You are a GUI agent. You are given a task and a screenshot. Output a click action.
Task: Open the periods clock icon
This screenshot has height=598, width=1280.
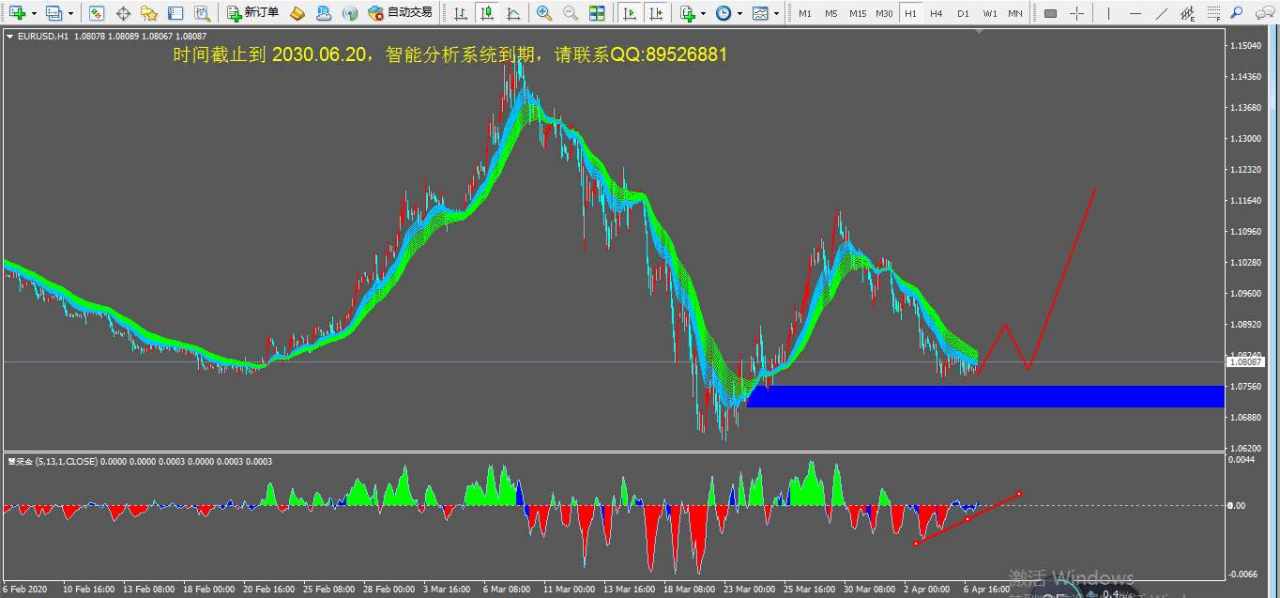[x=723, y=13]
